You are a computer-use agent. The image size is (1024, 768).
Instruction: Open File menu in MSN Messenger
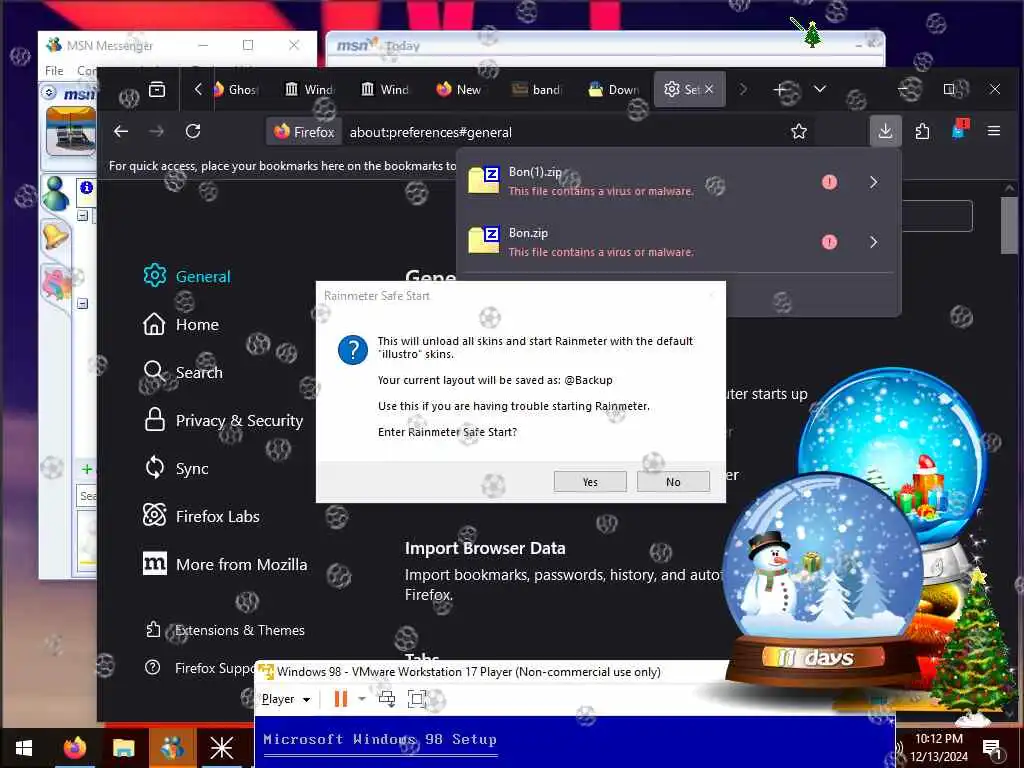pyautogui.click(x=54, y=71)
